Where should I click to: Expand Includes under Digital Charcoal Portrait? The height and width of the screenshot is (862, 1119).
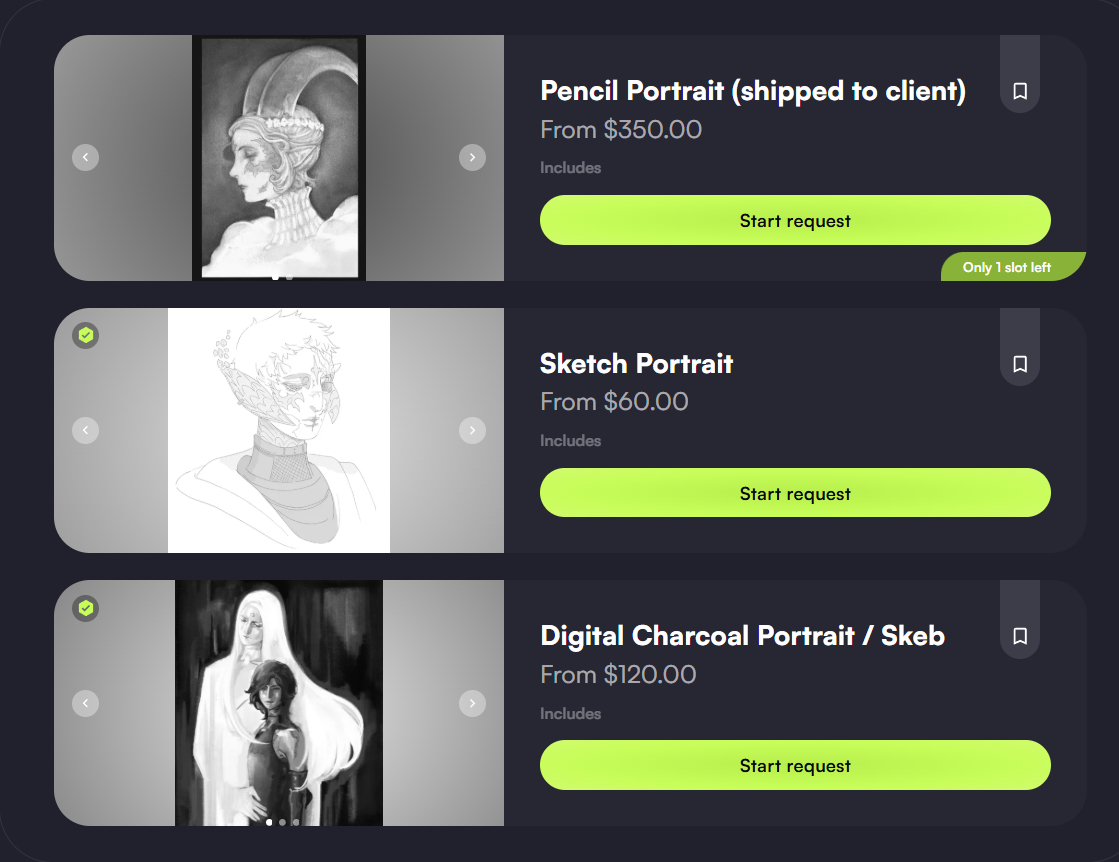pos(571,714)
